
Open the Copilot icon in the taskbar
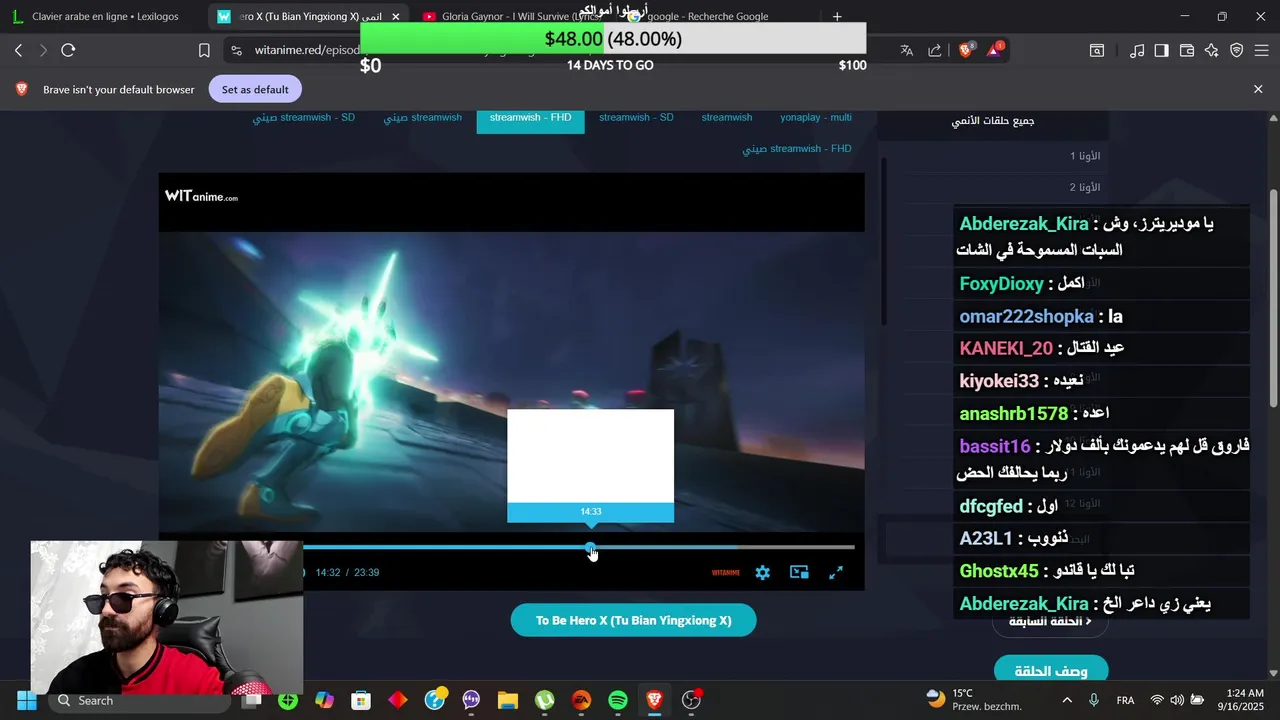pyautogui.click(x=324, y=700)
